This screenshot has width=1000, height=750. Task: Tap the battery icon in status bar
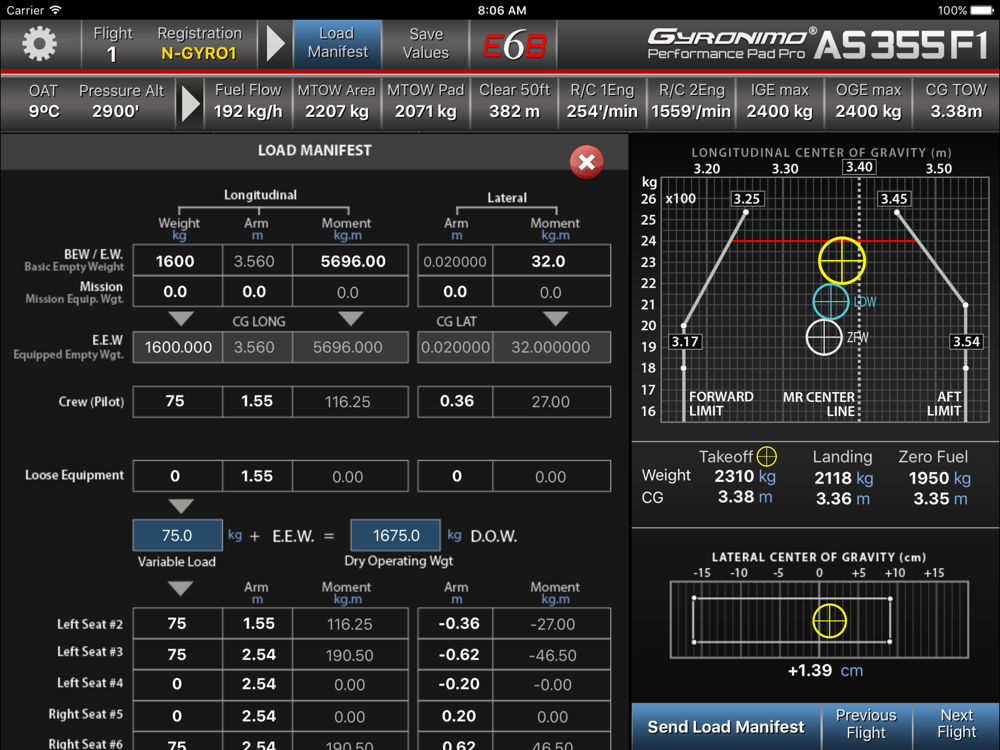click(982, 10)
